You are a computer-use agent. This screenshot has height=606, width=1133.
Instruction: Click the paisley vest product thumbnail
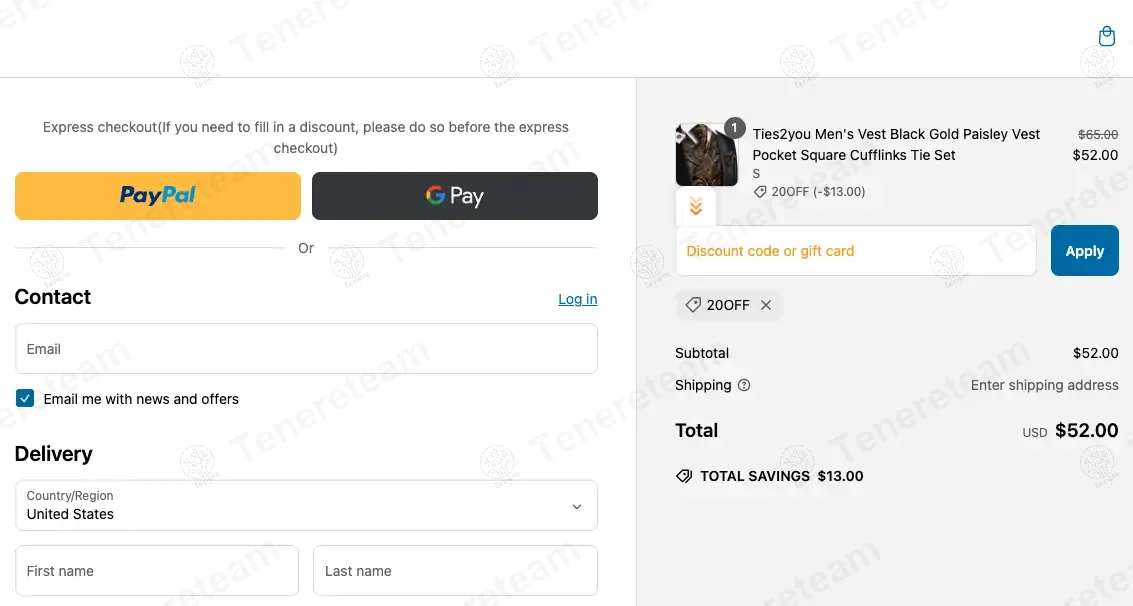click(706, 156)
